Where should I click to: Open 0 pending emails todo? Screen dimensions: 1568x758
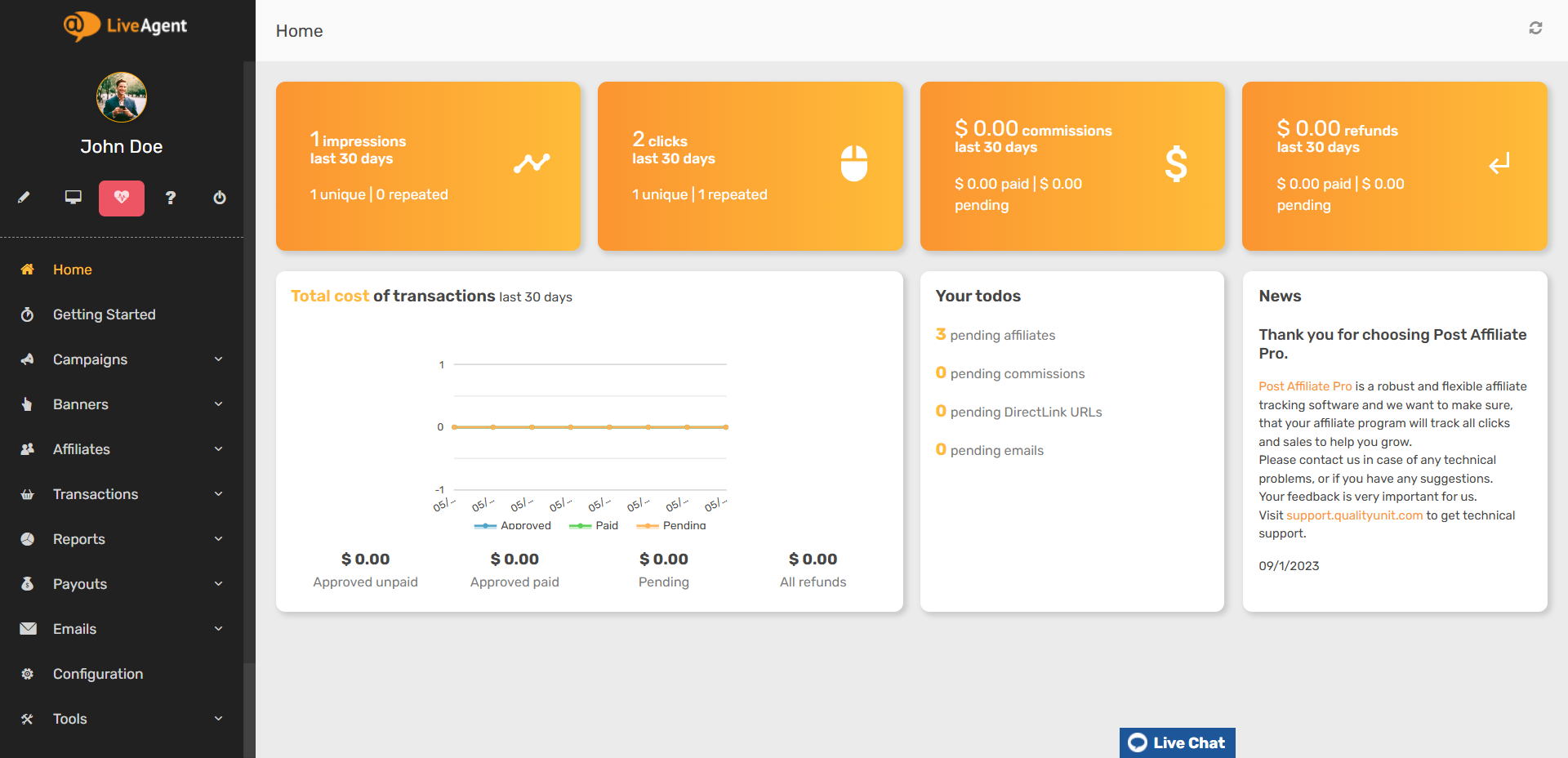tap(990, 450)
